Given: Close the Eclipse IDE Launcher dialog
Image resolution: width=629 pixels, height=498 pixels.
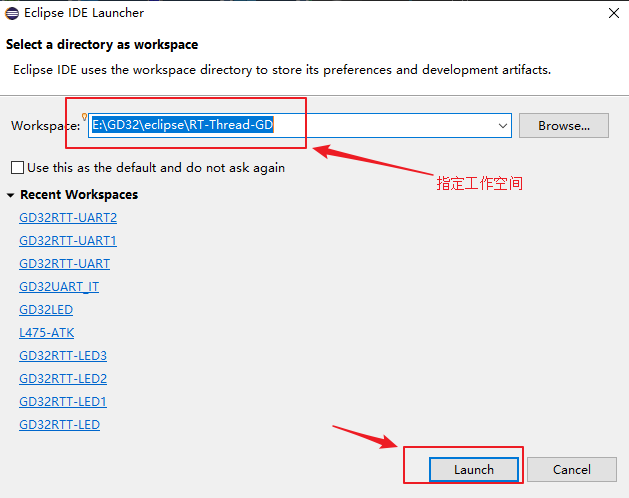Looking at the screenshot, I should 611,14.
